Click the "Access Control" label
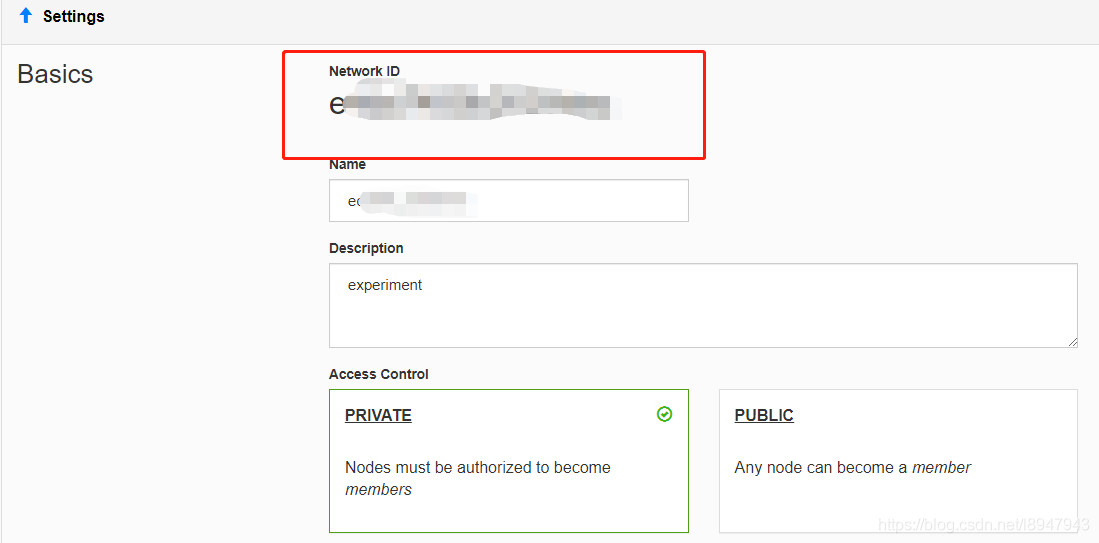This screenshot has height=543, width=1099. [378, 374]
